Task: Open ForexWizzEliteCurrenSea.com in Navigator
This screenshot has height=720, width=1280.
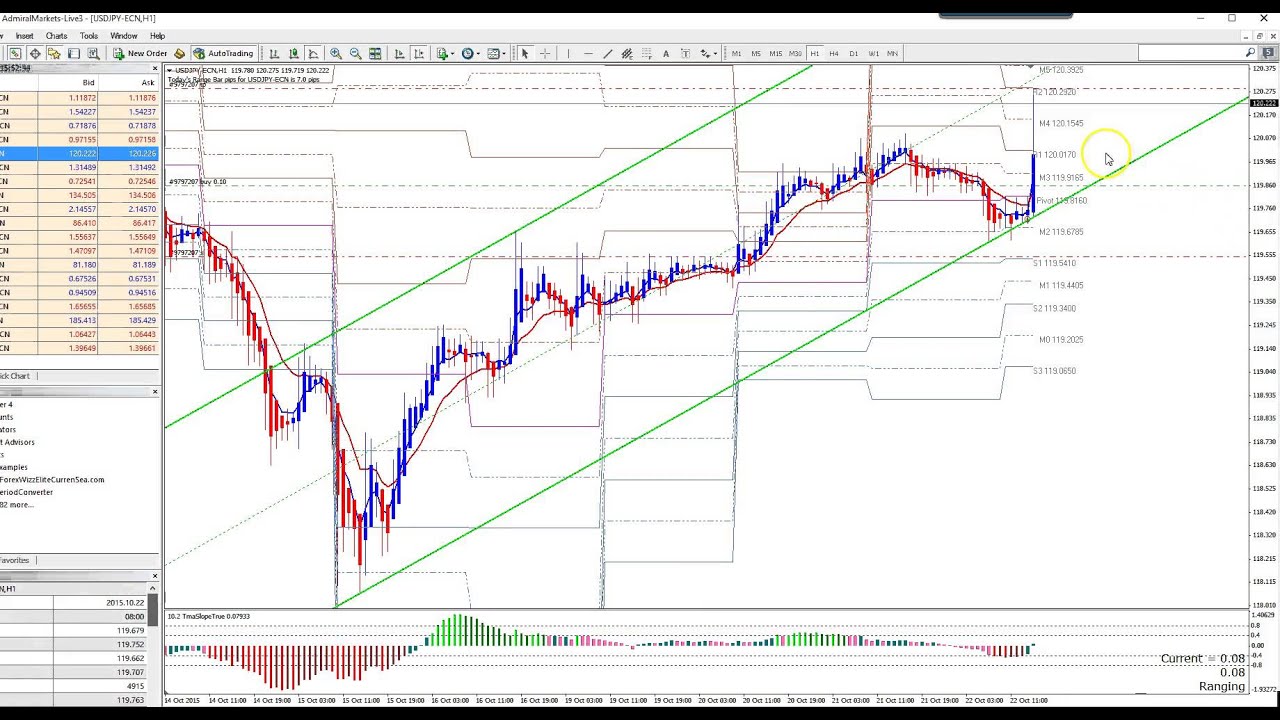Action: pyautogui.click(x=52, y=480)
